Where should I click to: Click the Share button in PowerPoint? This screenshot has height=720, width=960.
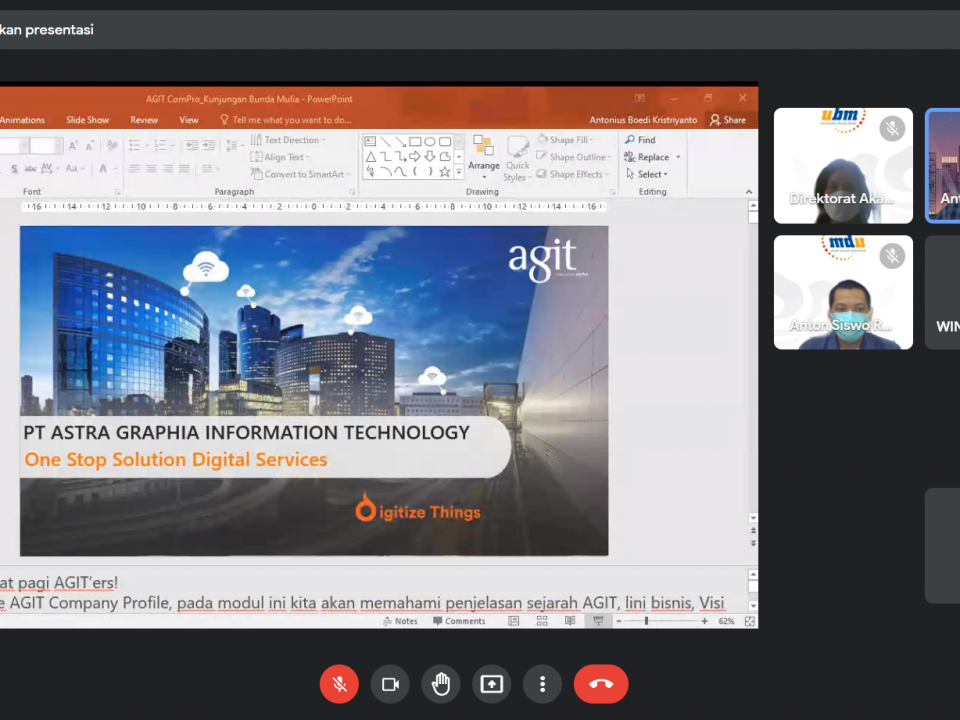728,120
